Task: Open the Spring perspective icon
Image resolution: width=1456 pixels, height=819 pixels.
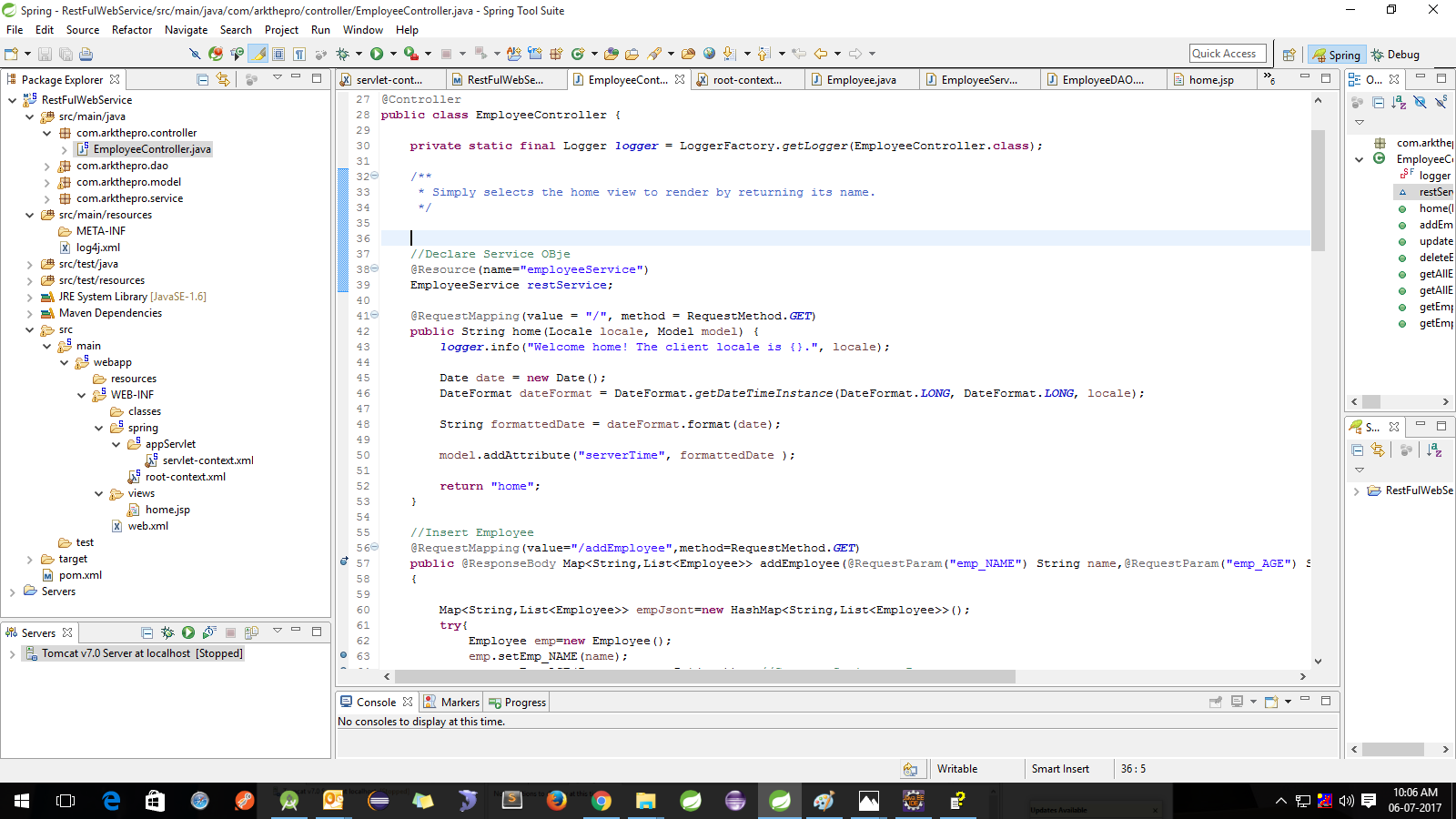Action: pyautogui.click(x=1336, y=54)
